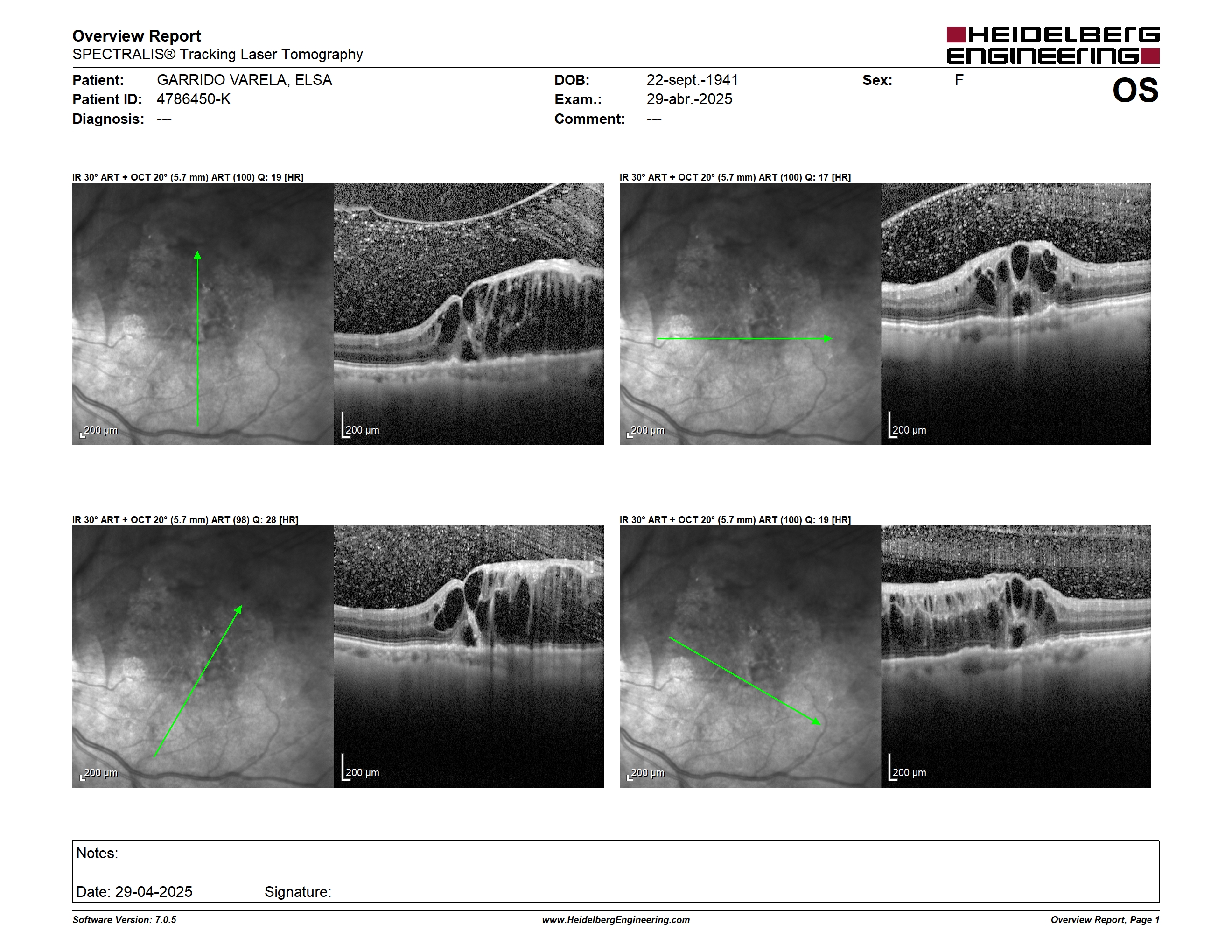Click the "Comment:" label
This screenshot has height=952, width=1232.
coord(589,119)
